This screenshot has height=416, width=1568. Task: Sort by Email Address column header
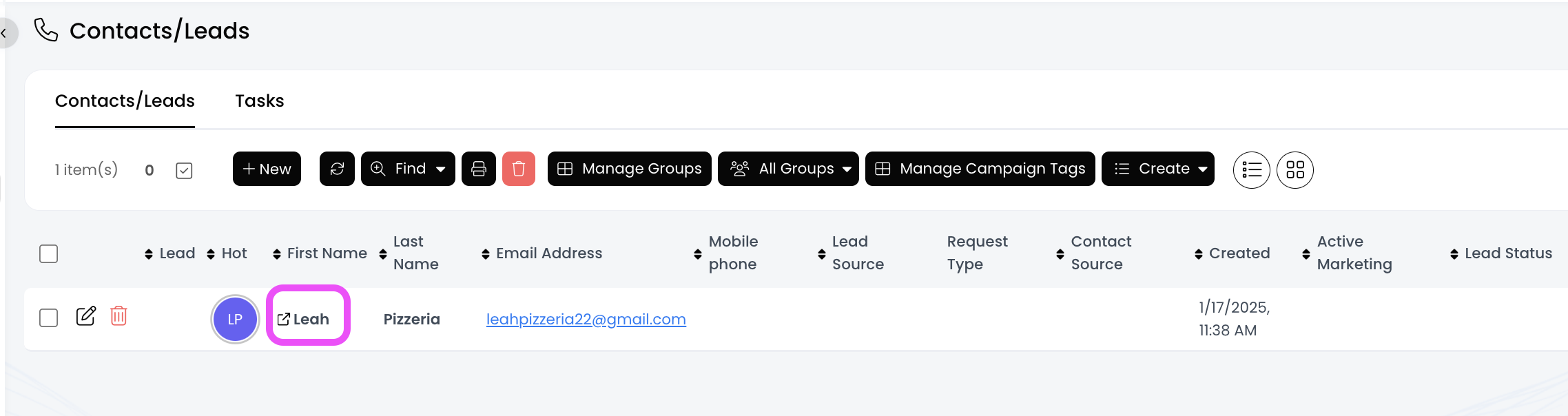(548, 253)
